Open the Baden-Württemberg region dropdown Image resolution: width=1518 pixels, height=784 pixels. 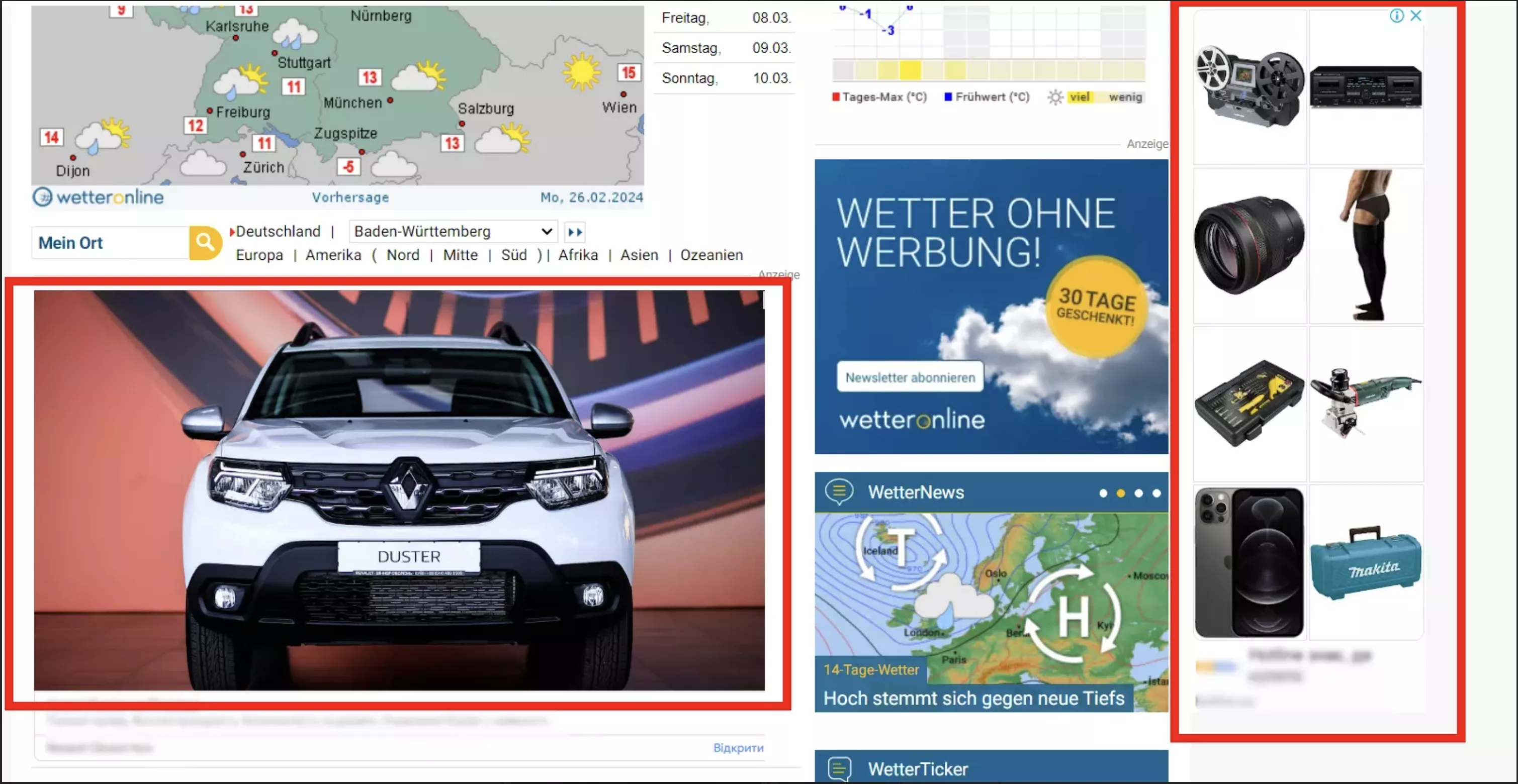[x=453, y=232]
